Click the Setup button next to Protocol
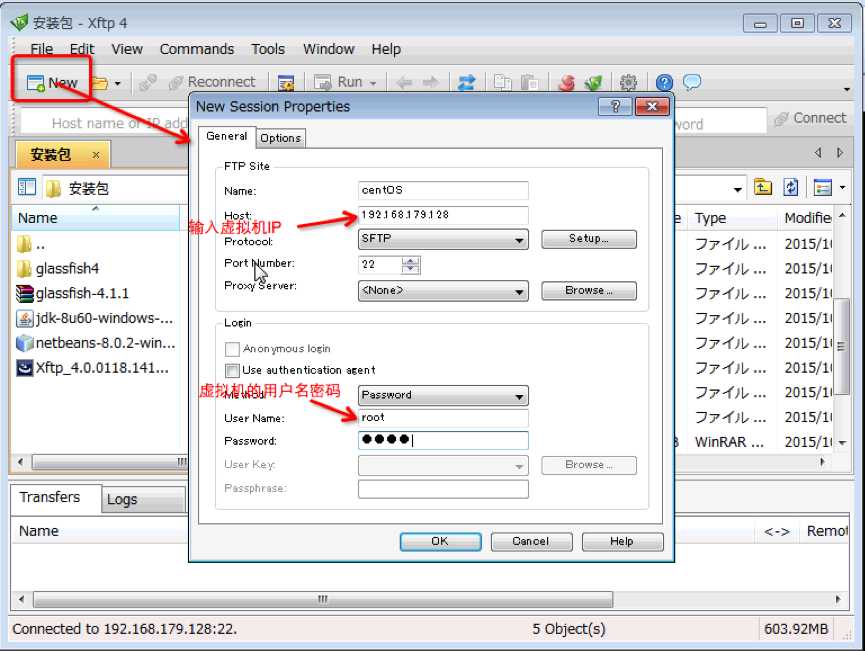 [x=589, y=239]
